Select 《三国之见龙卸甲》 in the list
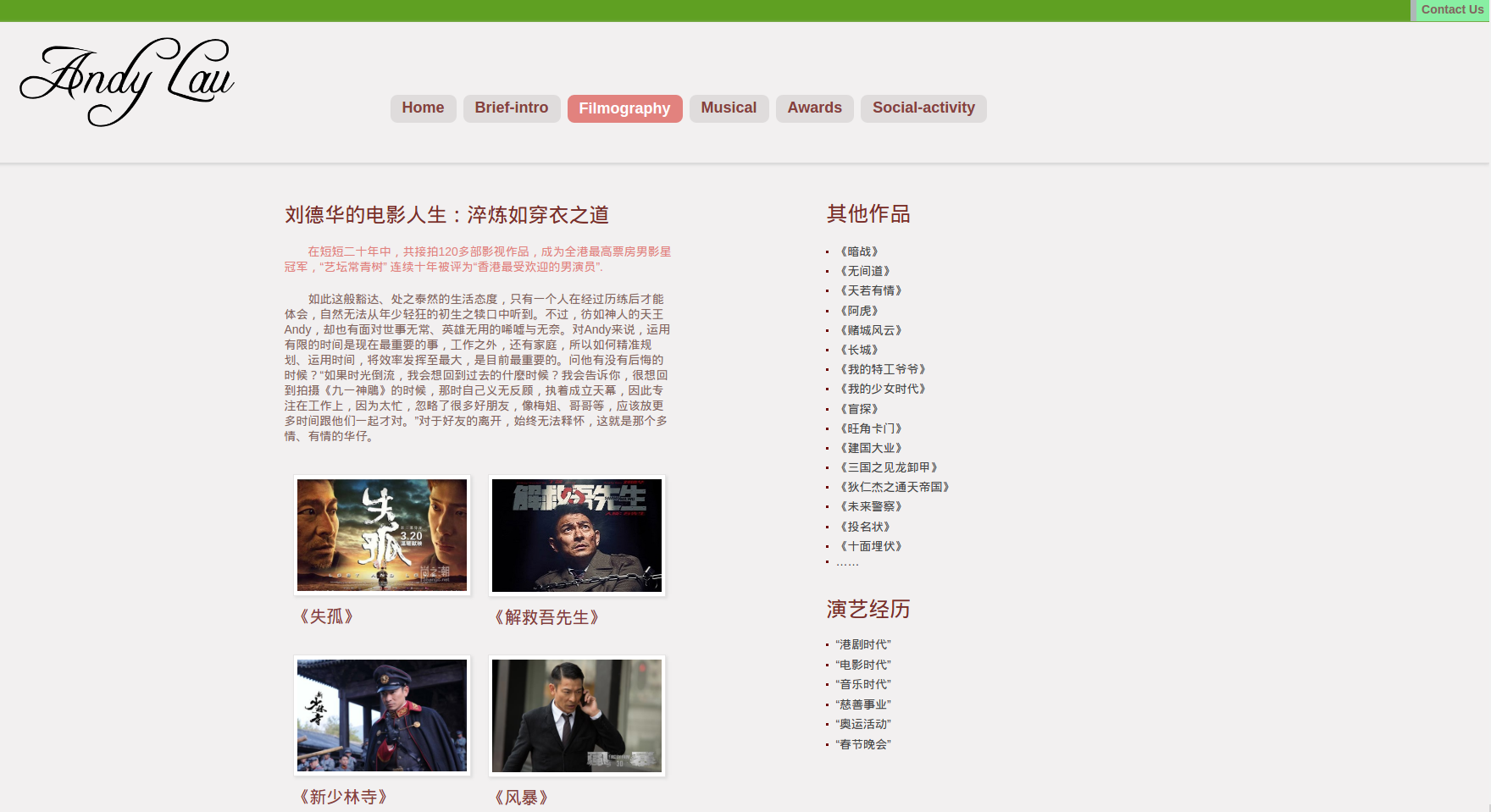The image size is (1491, 812). coord(890,467)
